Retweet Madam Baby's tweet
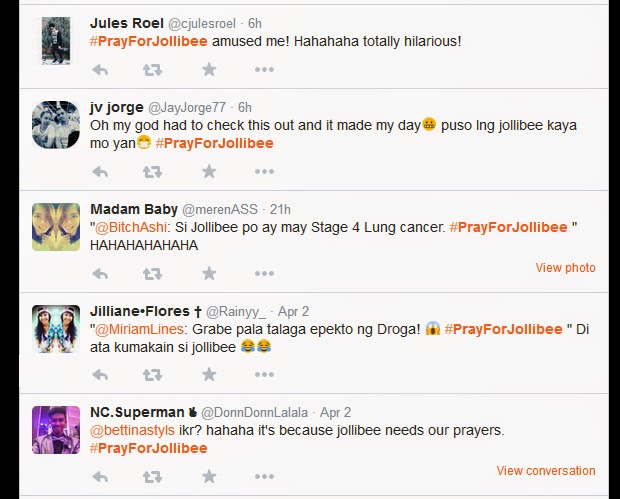 coord(152,274)
